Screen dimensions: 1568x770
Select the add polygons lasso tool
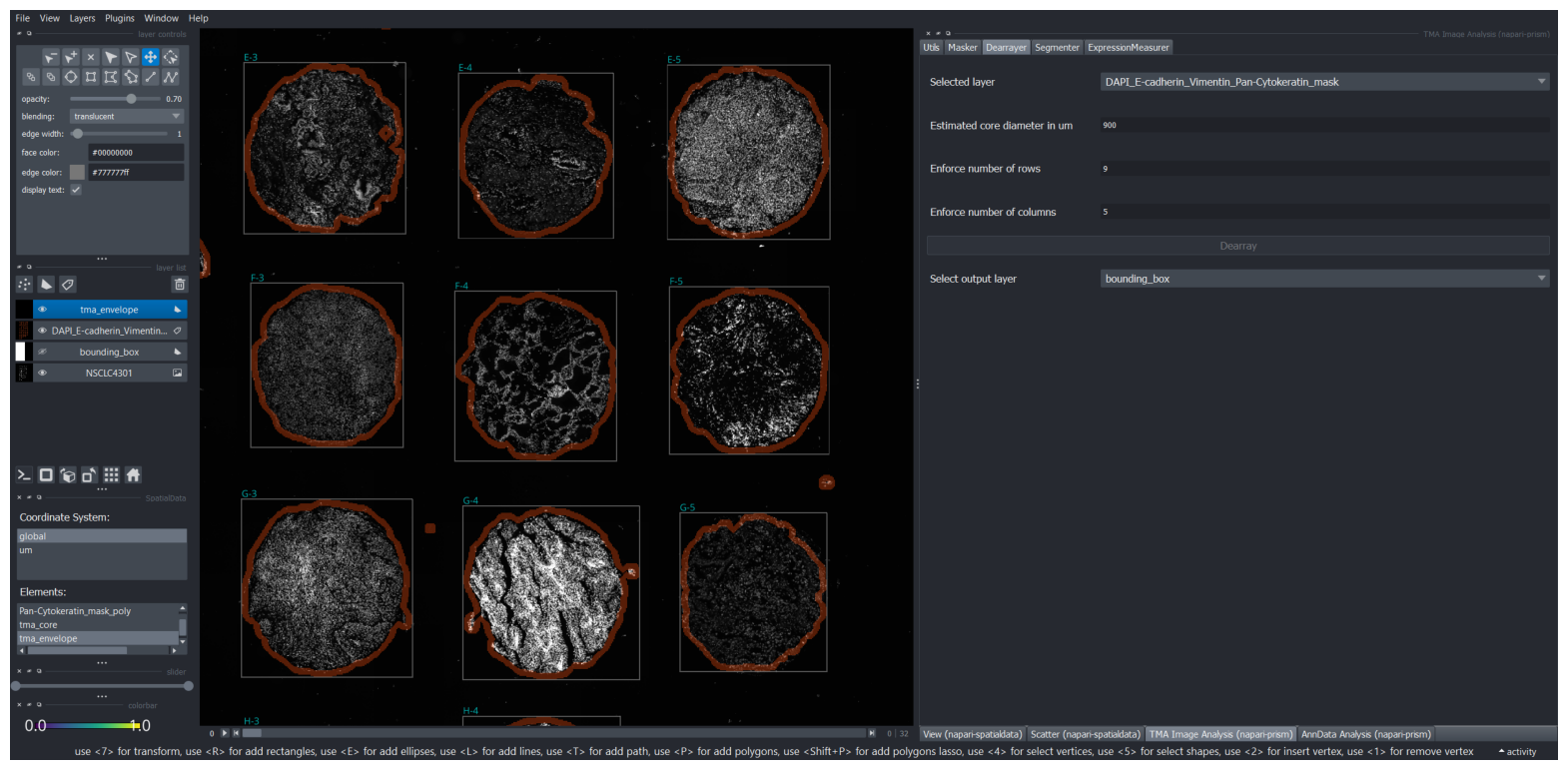coord(131,77)
